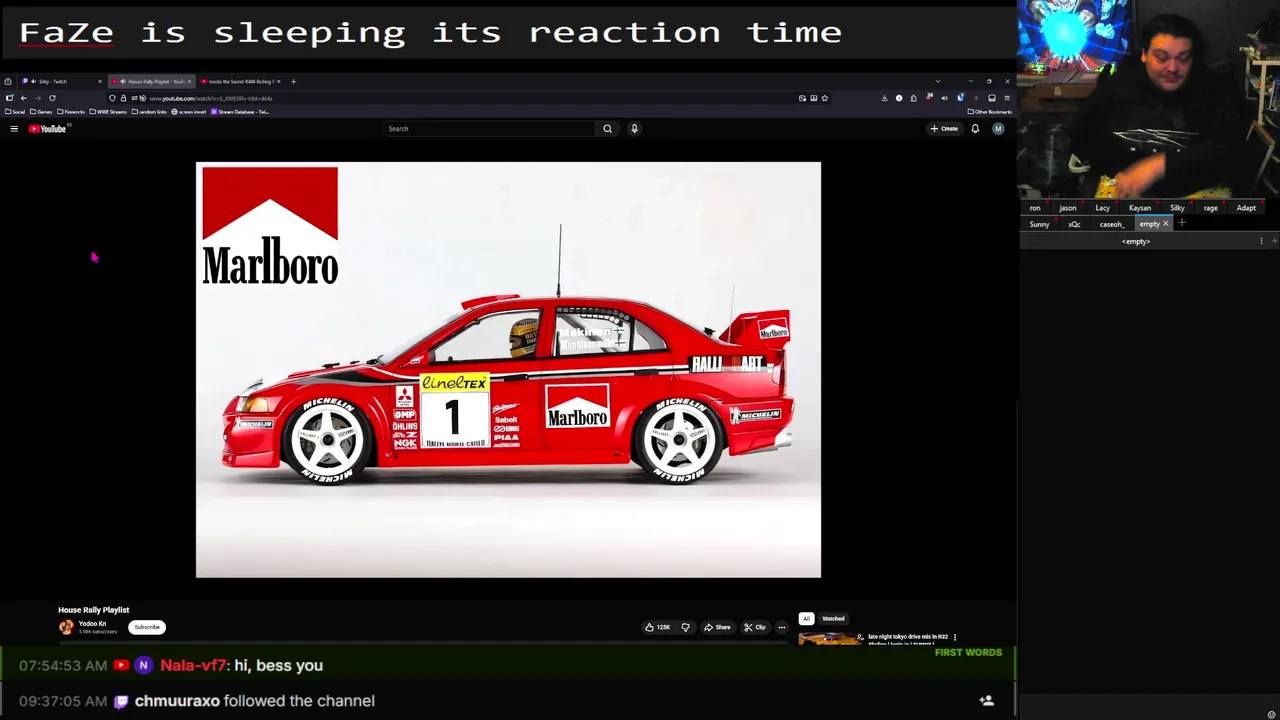Go forward in browser history
Viewport: 1280px width, 720px height.
(38, 98)
